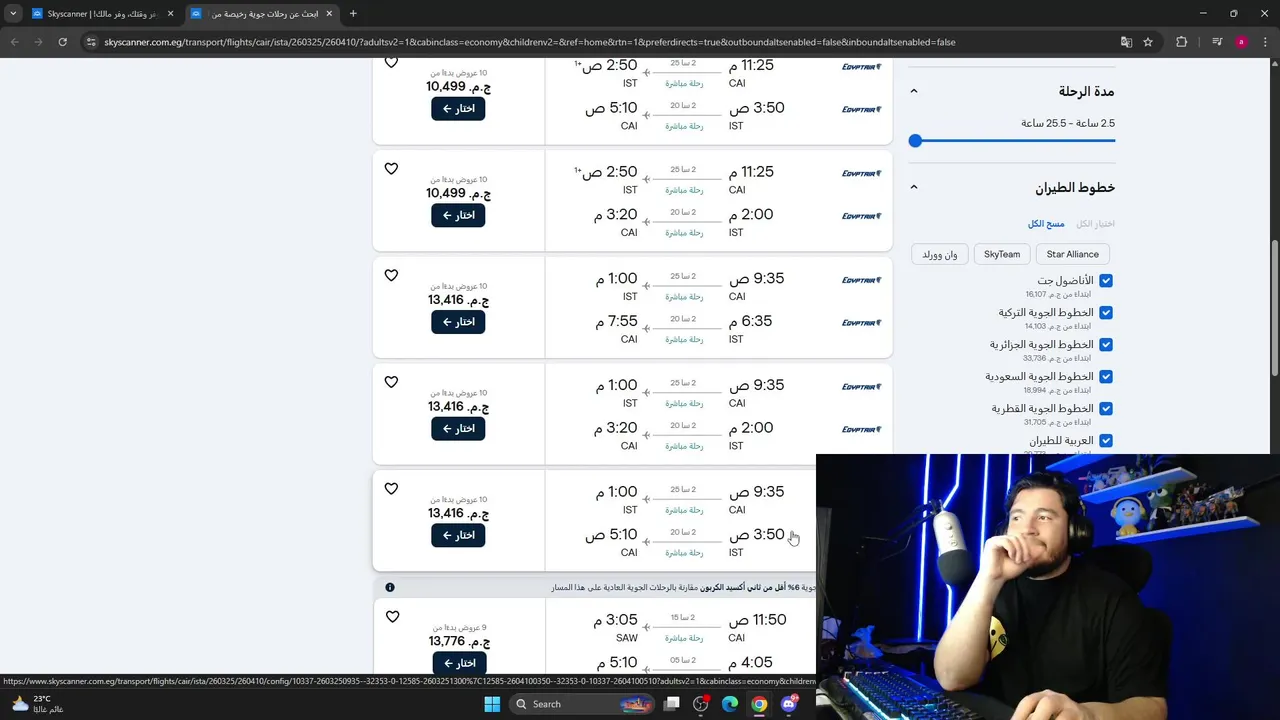Save the 13,416 flight returning 3:50 ص

(391, 488)
